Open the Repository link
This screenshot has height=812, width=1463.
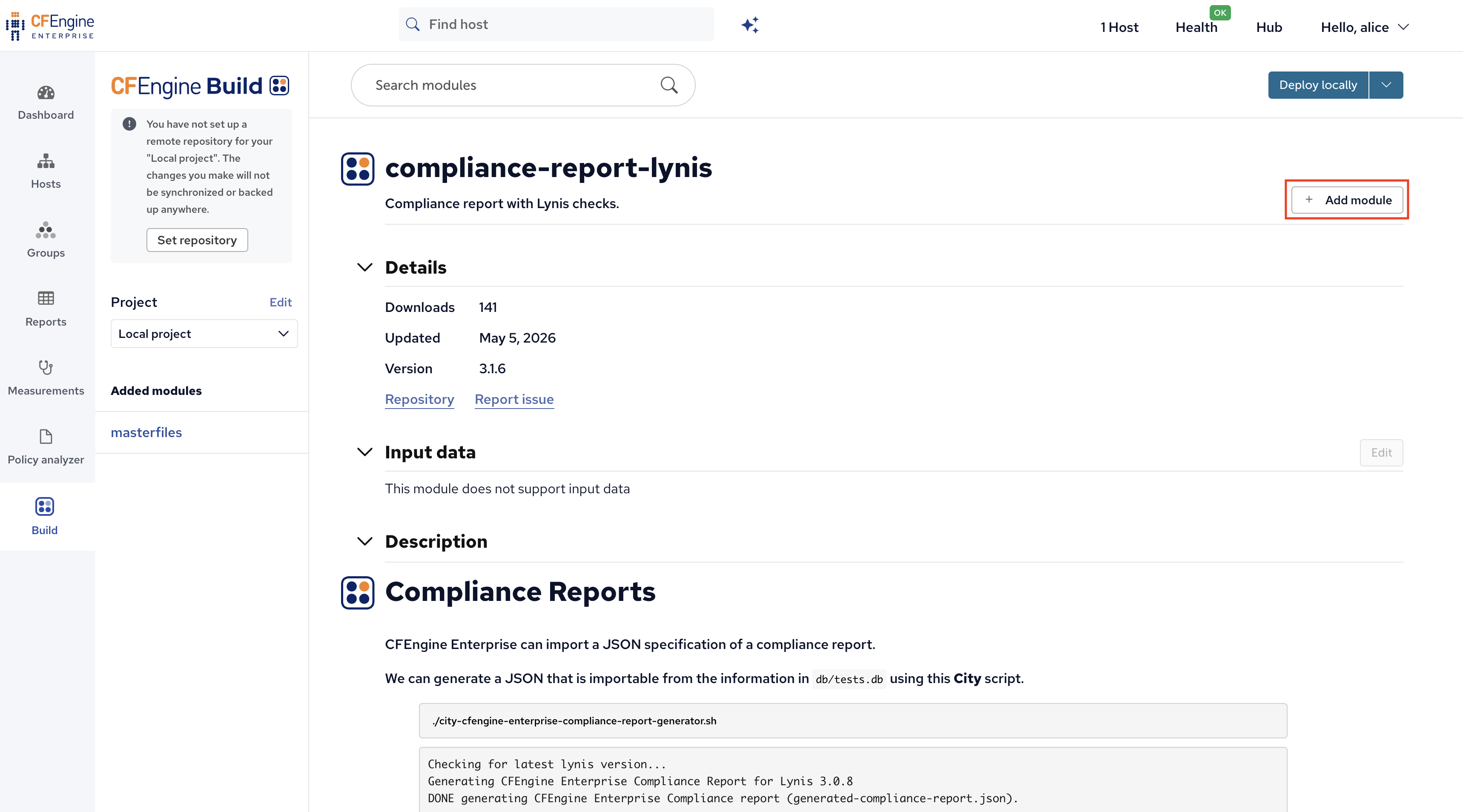click(x=420, y=399)
